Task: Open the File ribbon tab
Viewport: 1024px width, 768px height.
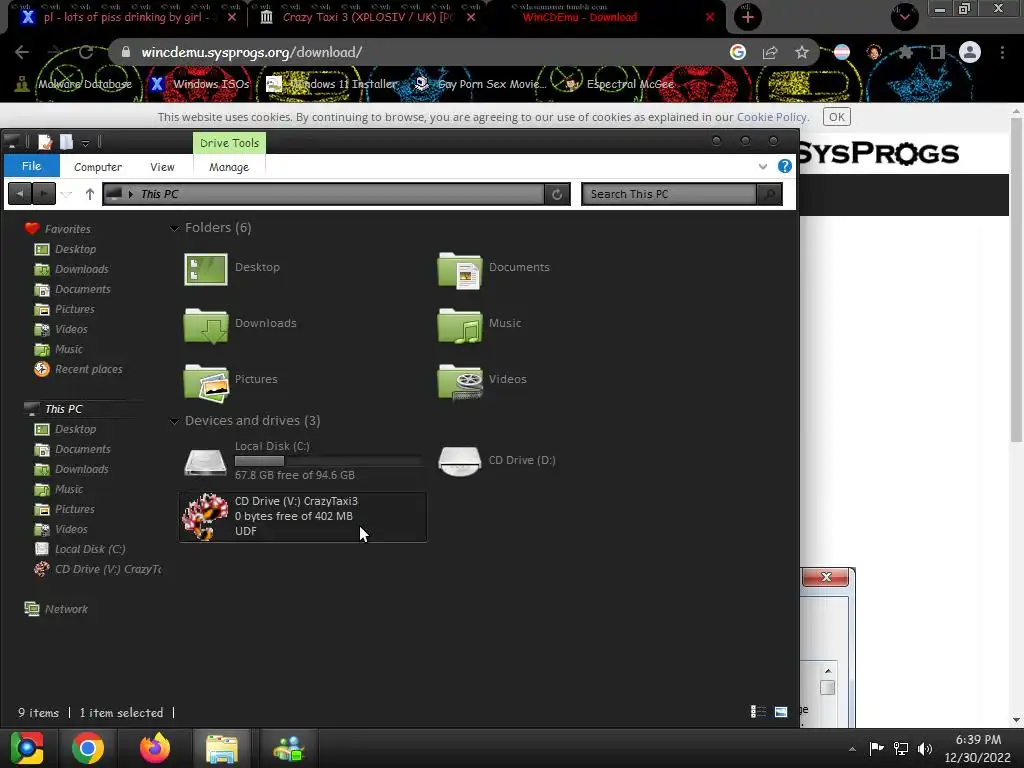Action: coord(31,166)
